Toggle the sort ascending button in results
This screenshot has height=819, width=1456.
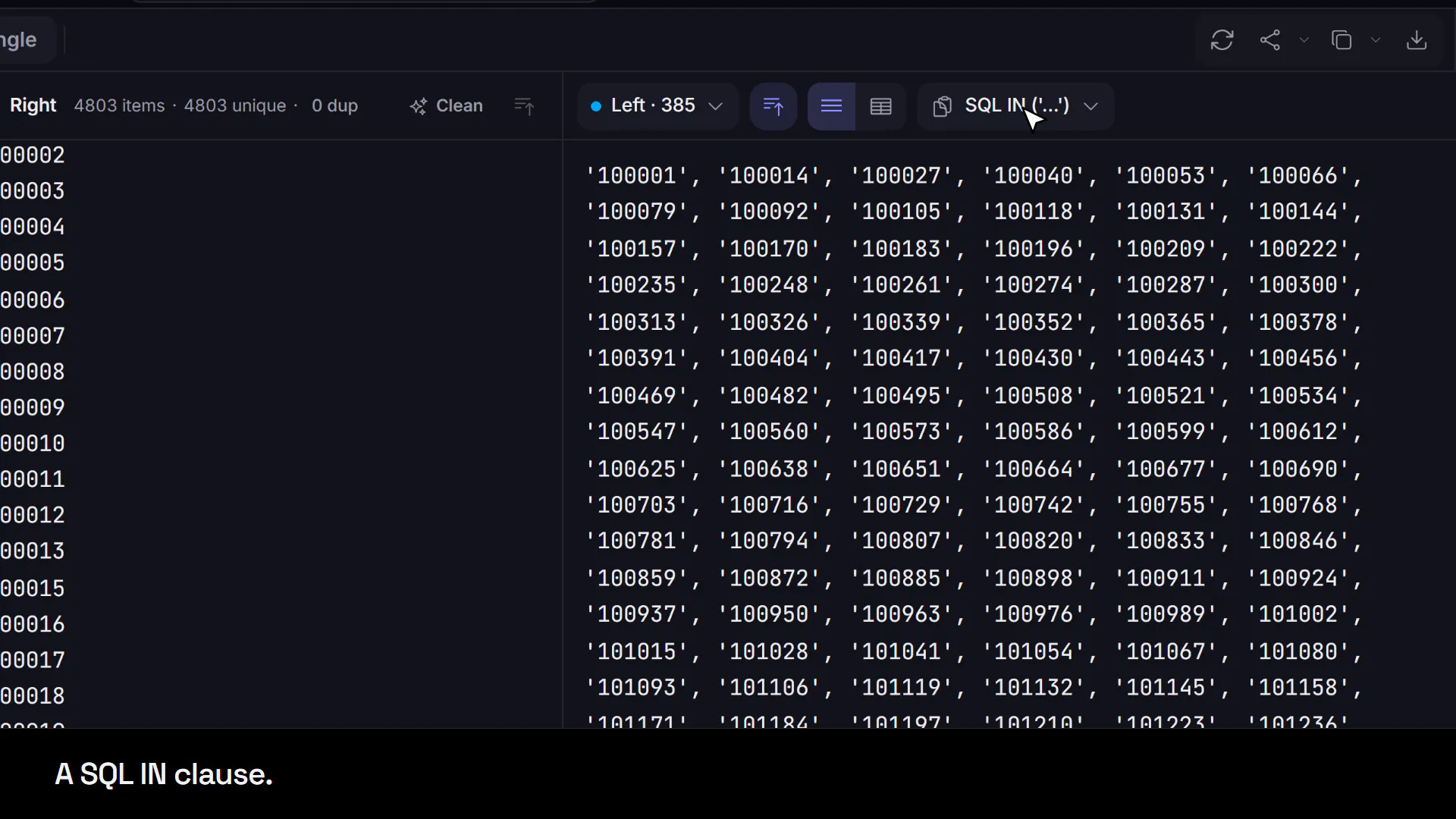(x=773, y=106)
